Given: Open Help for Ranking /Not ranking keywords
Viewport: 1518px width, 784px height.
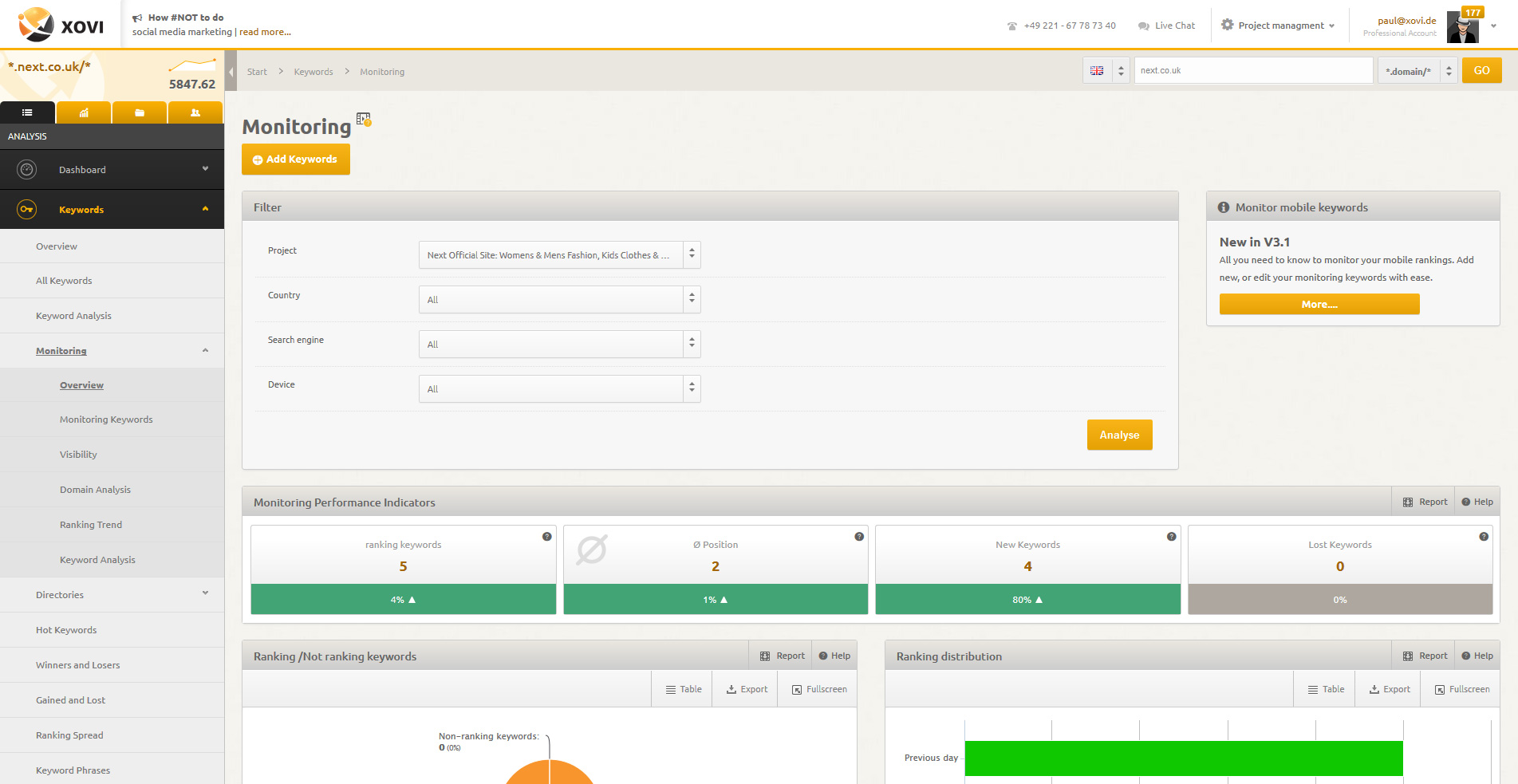Looking at the screenshot, I should (x=834, y=656).
